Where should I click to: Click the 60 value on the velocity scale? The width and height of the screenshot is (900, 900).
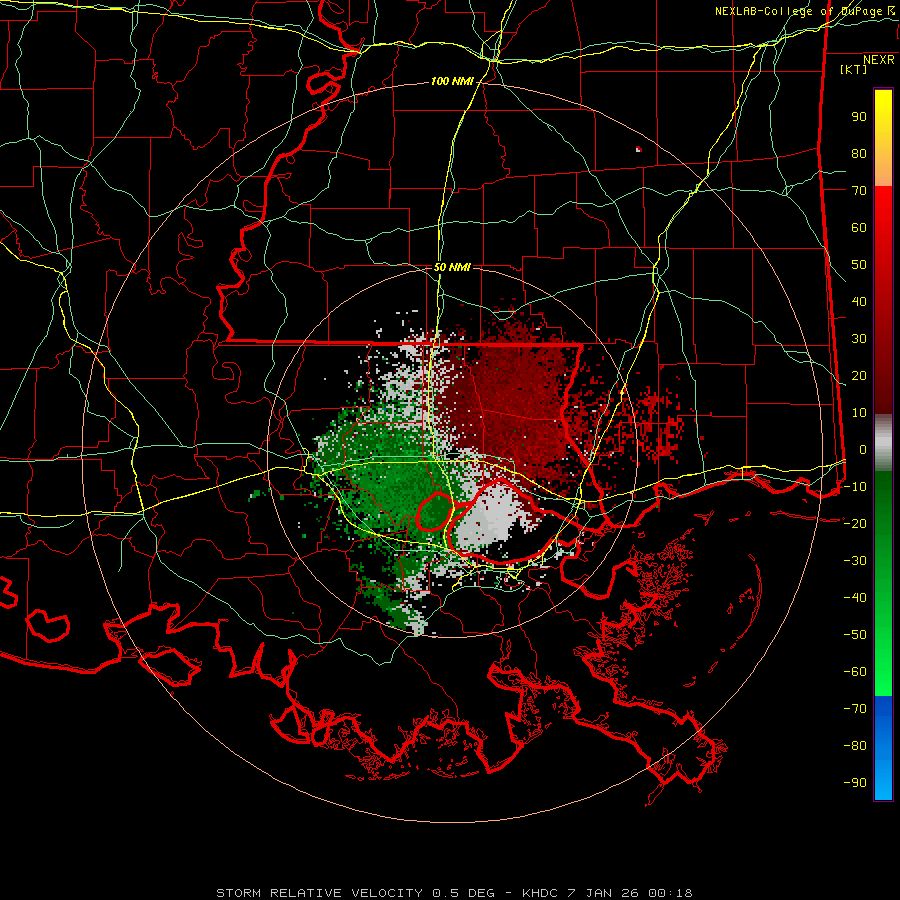pos(859,228)
